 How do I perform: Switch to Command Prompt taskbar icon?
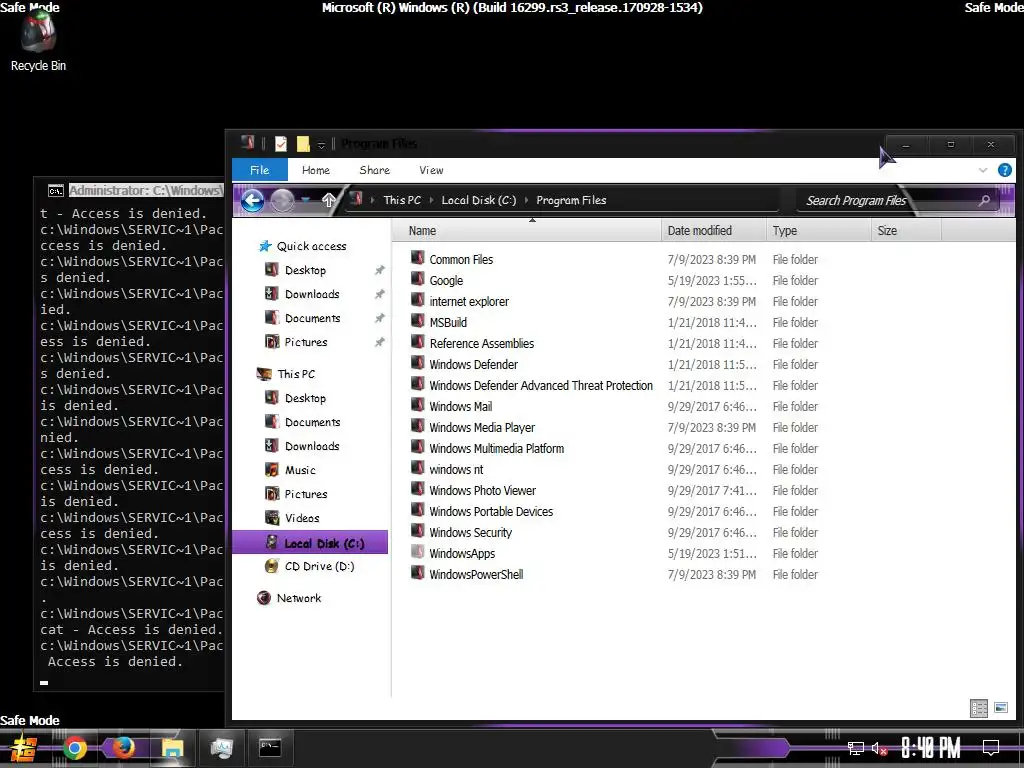pos(270,748)
